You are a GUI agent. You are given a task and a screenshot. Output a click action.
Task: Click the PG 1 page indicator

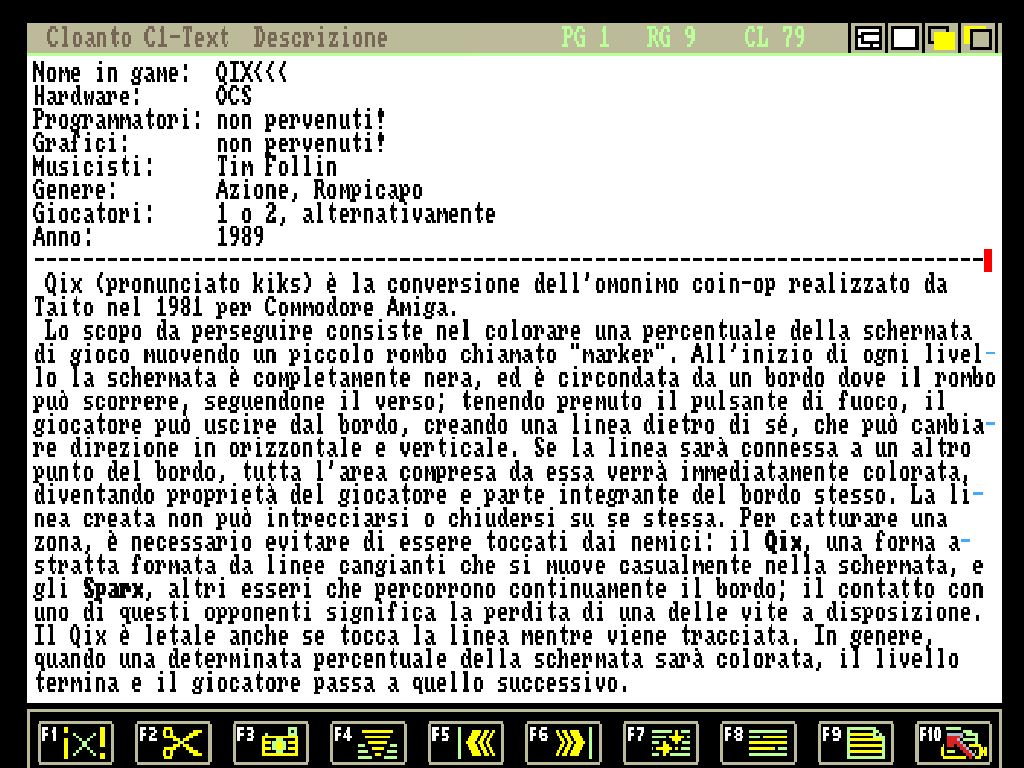tap(585, 38)
